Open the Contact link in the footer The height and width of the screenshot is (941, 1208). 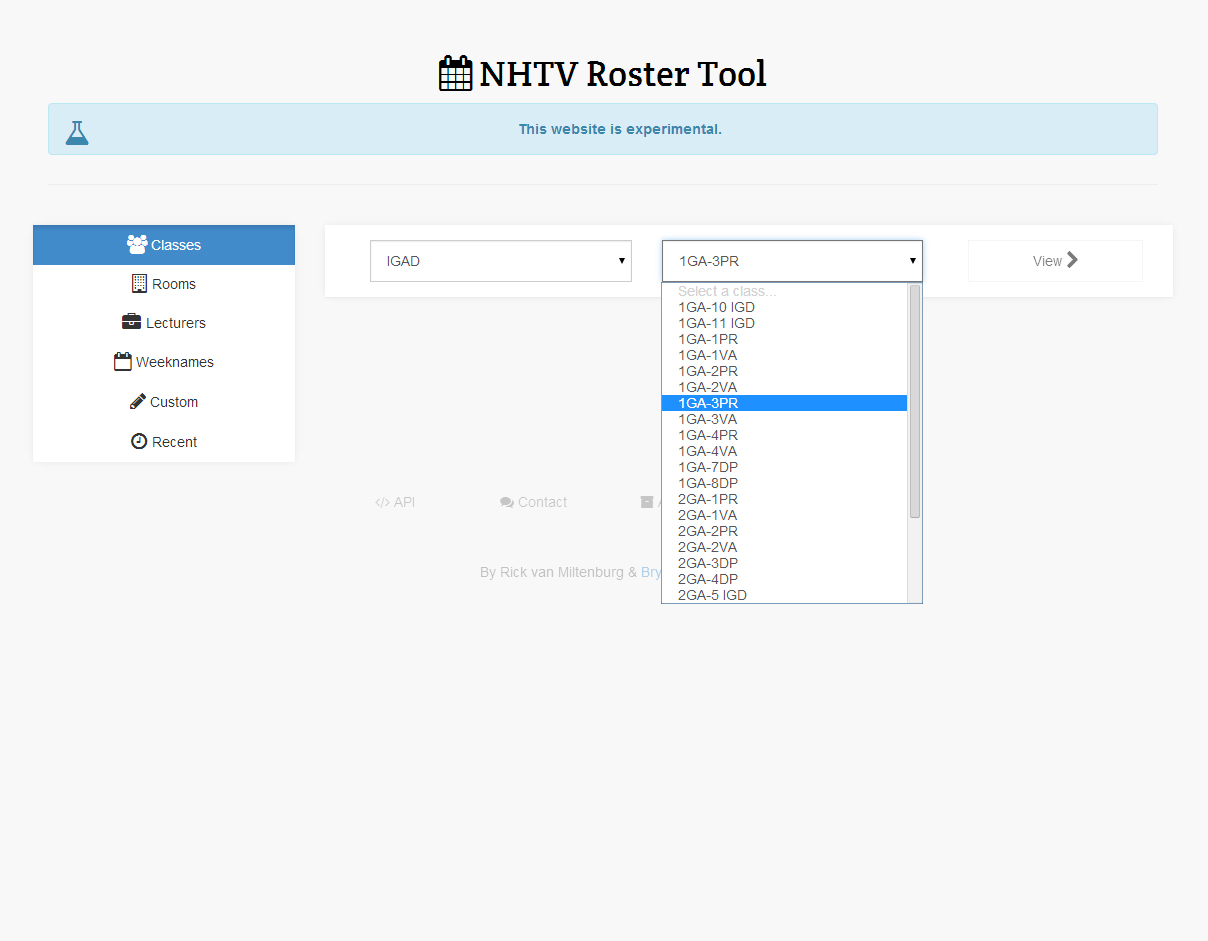(x=534, y=502)
